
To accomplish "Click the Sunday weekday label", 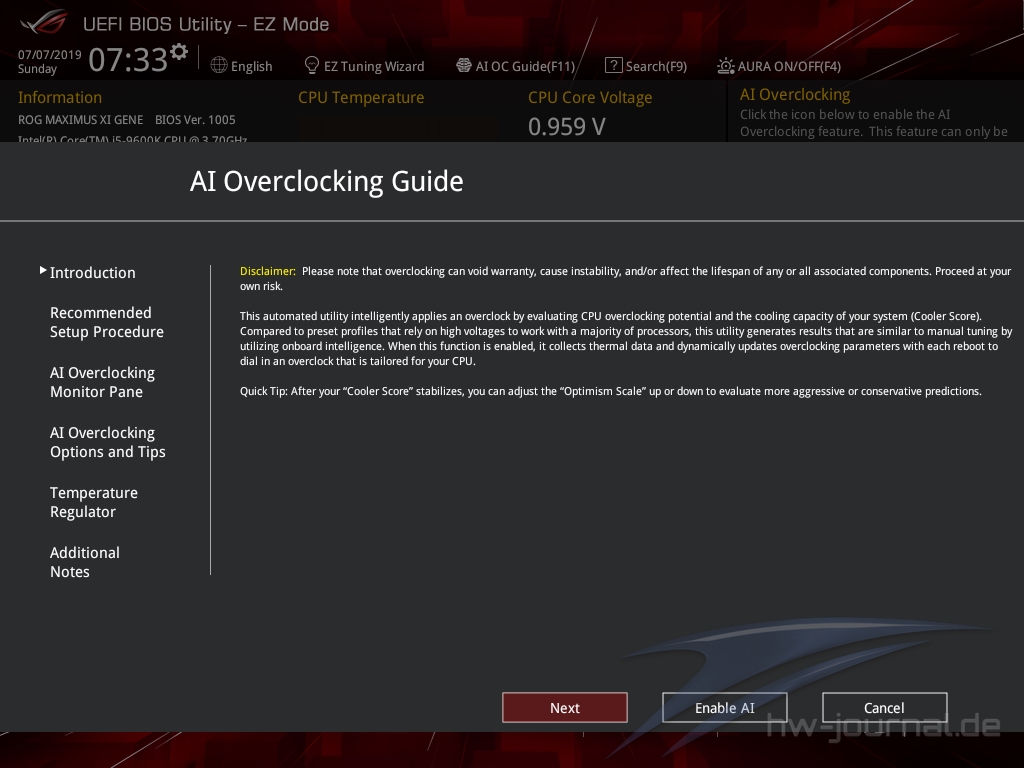I will click(x=37, y=69).
